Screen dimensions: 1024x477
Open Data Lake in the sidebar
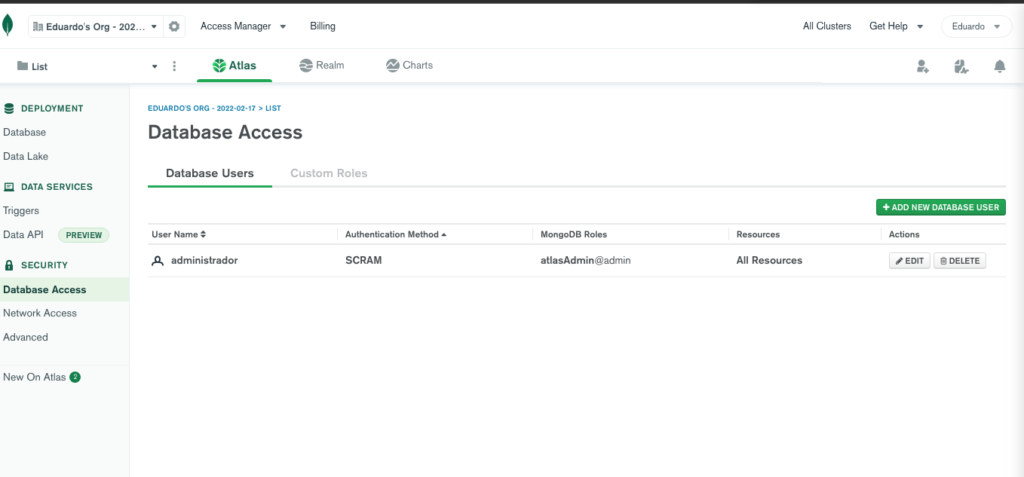[x=25, y=156]
